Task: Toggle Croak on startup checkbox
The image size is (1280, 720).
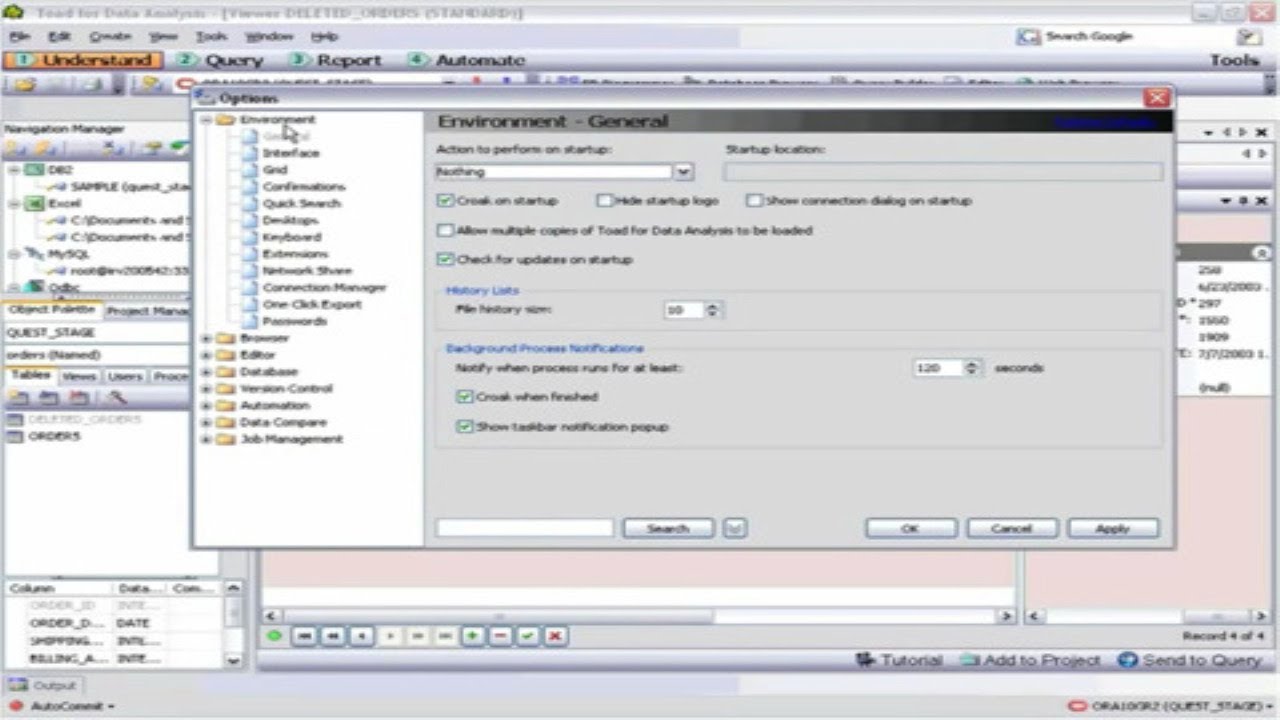Action: 445,201
